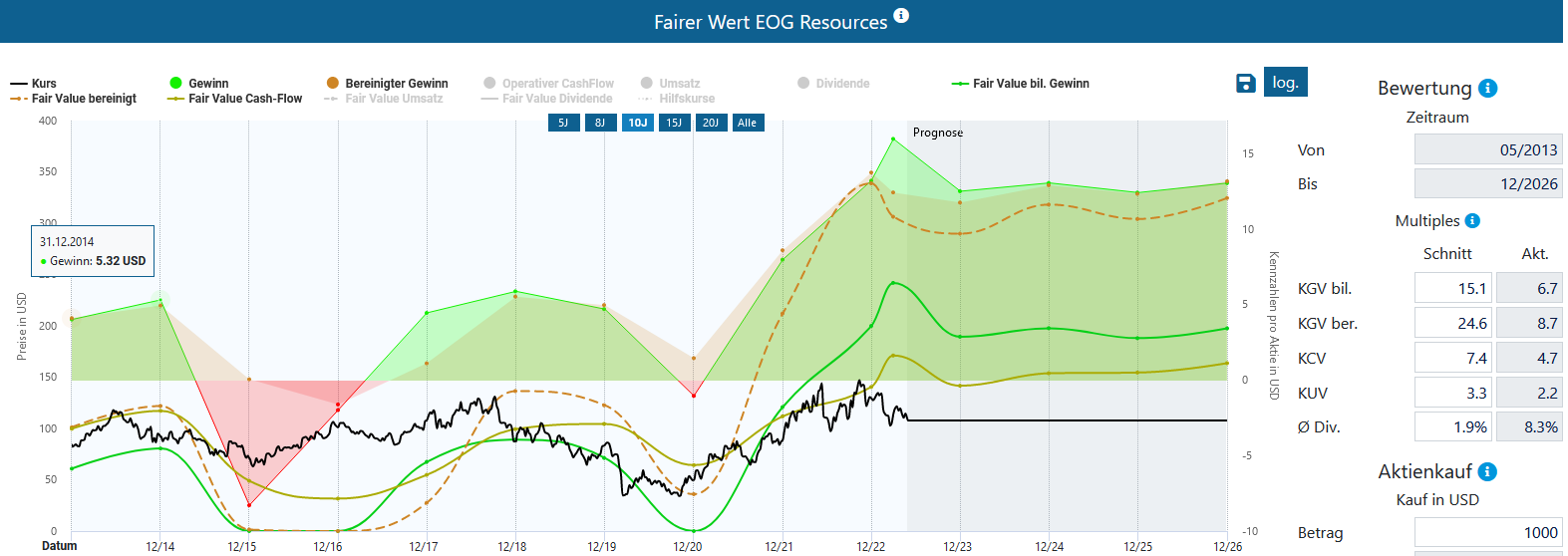
Task: Toggle Bereinigter Gewinn legend entry
Action: pyautogui.click(x=387, y=84)
